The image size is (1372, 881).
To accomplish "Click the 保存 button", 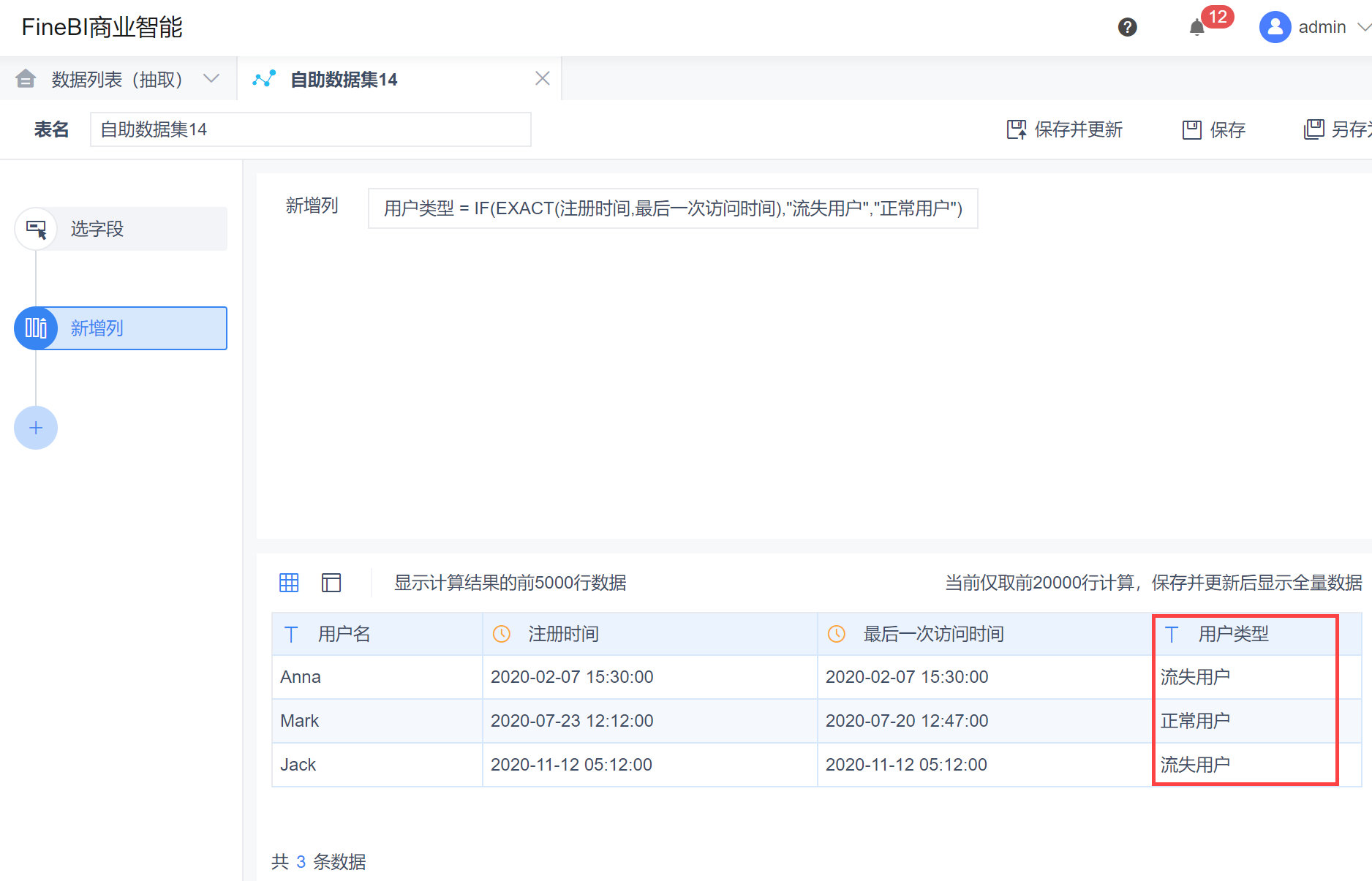I will [x=1213, y=129].
